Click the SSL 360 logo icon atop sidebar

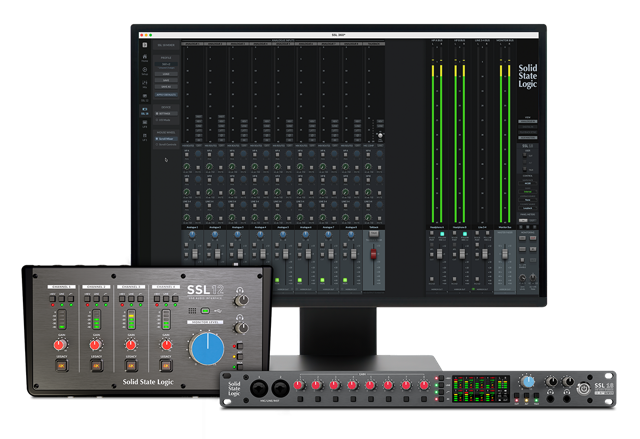(x=145, y=45)
